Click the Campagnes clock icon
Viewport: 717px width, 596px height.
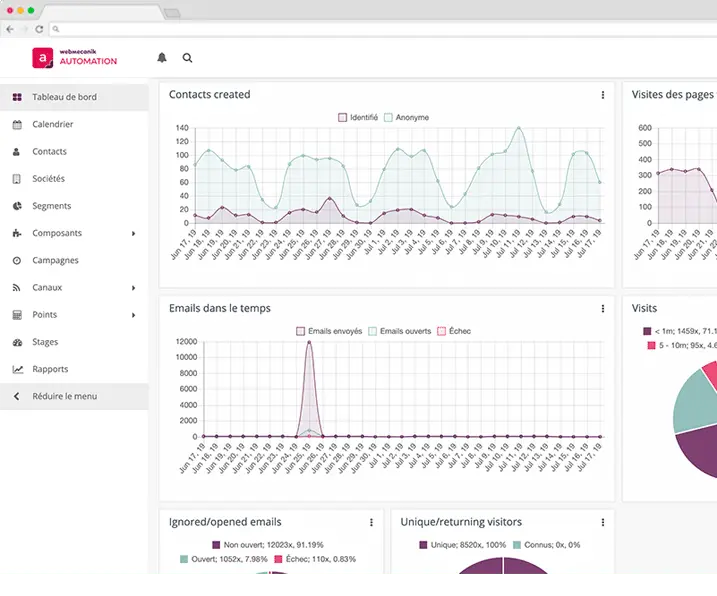pos(17,260)
